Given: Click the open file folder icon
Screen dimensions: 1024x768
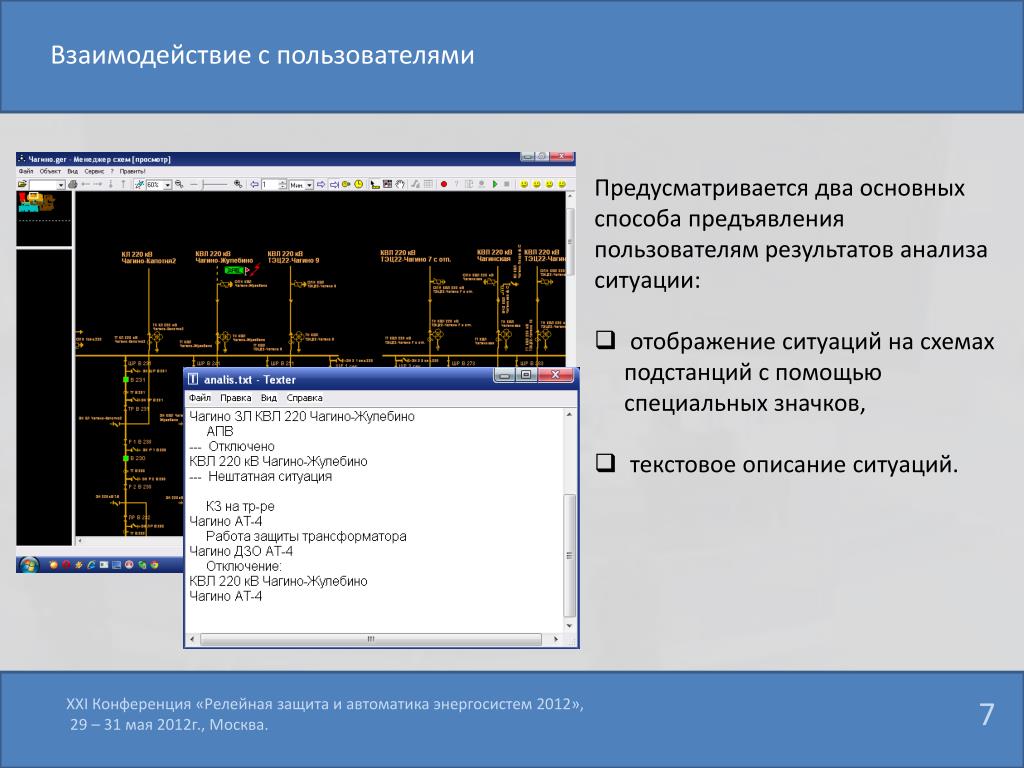Looking at the screenshot, I should click(x=22, y=184).
